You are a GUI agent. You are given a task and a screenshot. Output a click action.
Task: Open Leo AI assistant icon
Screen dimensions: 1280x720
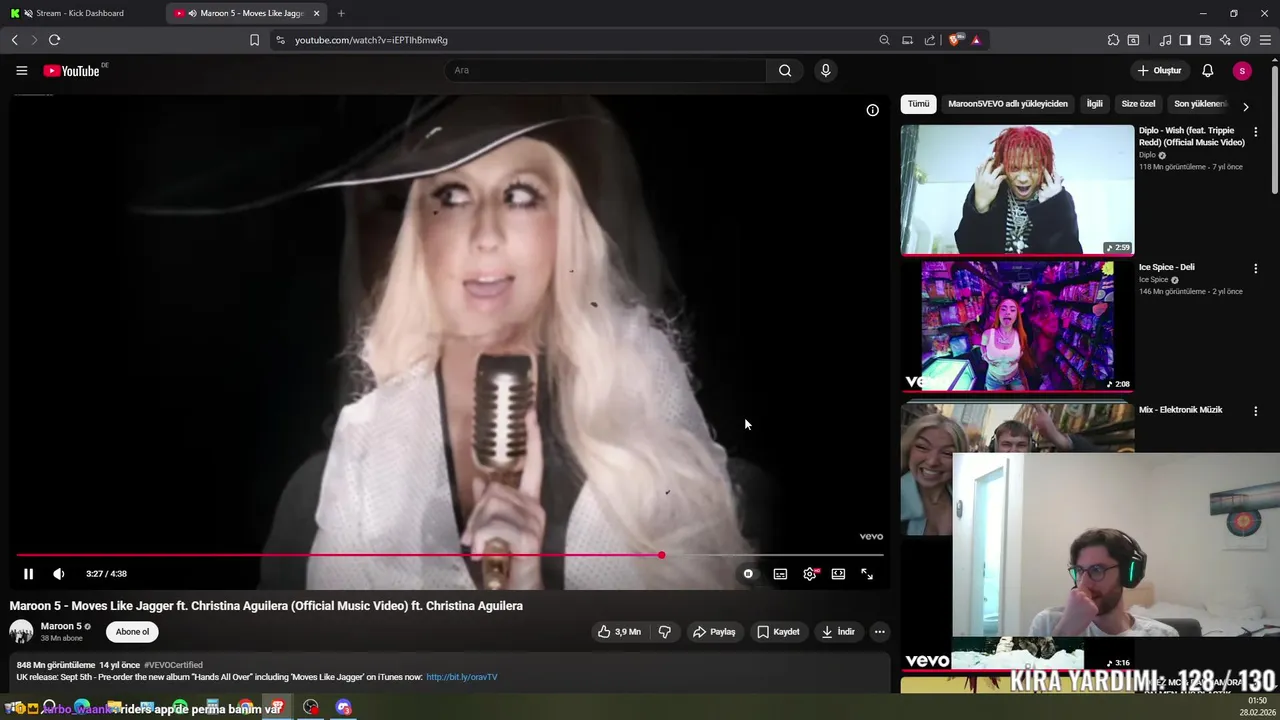coord(1225,40)
